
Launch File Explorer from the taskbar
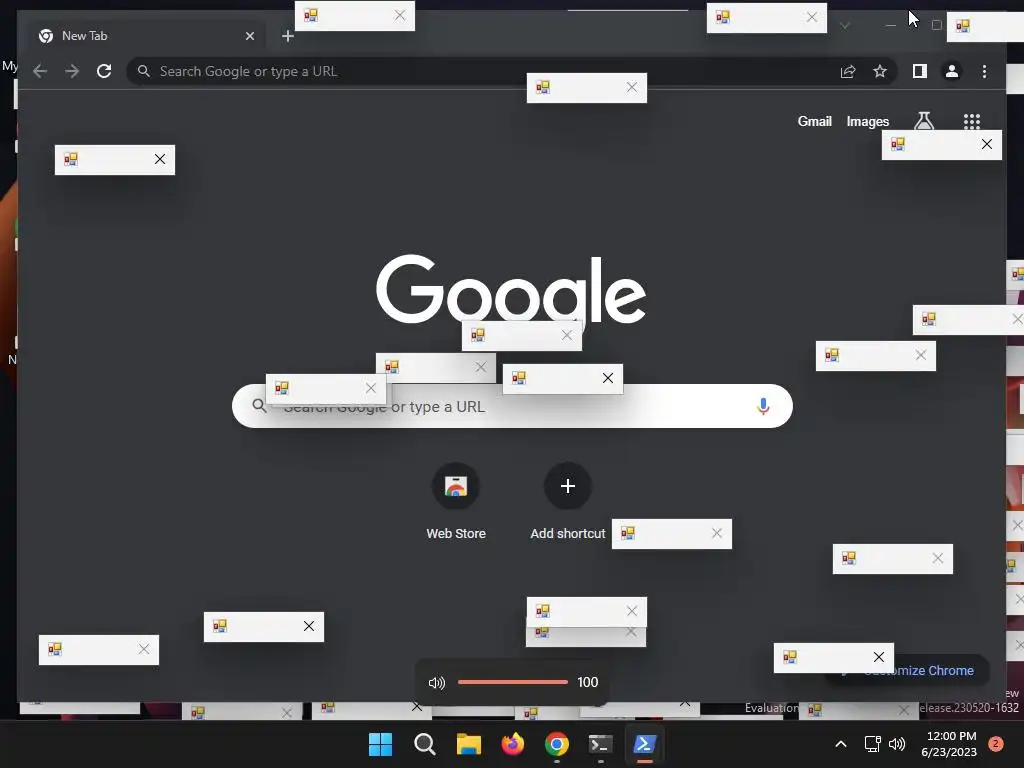click(x=468, y=744)
